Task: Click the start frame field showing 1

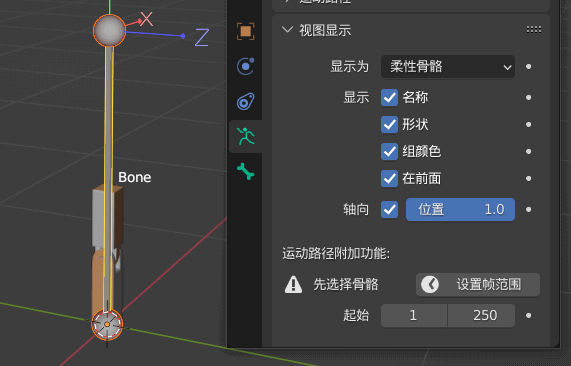Action: click(x=414, y=315)
